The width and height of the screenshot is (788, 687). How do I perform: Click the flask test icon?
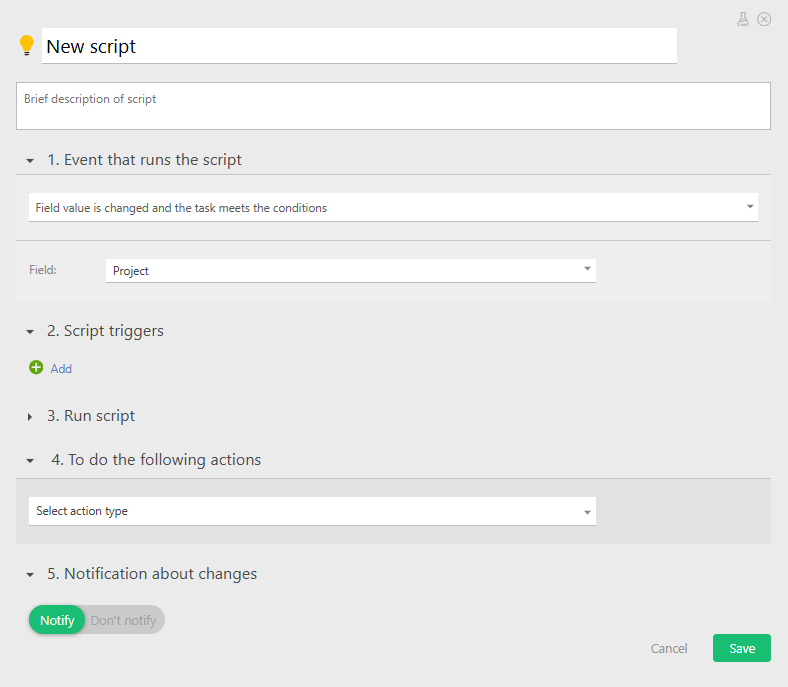coord(743,19)
